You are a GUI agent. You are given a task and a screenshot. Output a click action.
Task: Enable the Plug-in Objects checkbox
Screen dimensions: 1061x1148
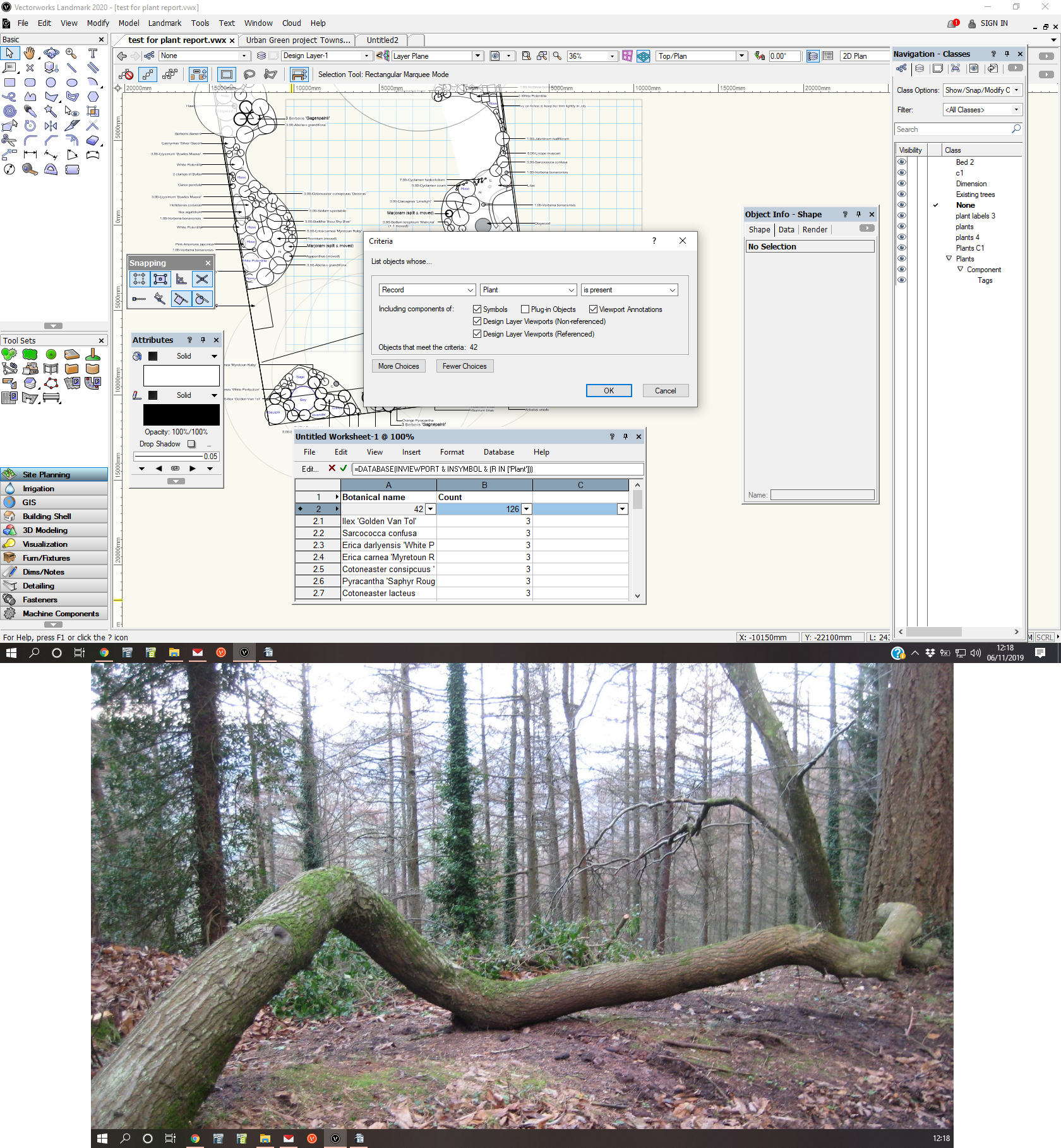(x=525, y=309)
